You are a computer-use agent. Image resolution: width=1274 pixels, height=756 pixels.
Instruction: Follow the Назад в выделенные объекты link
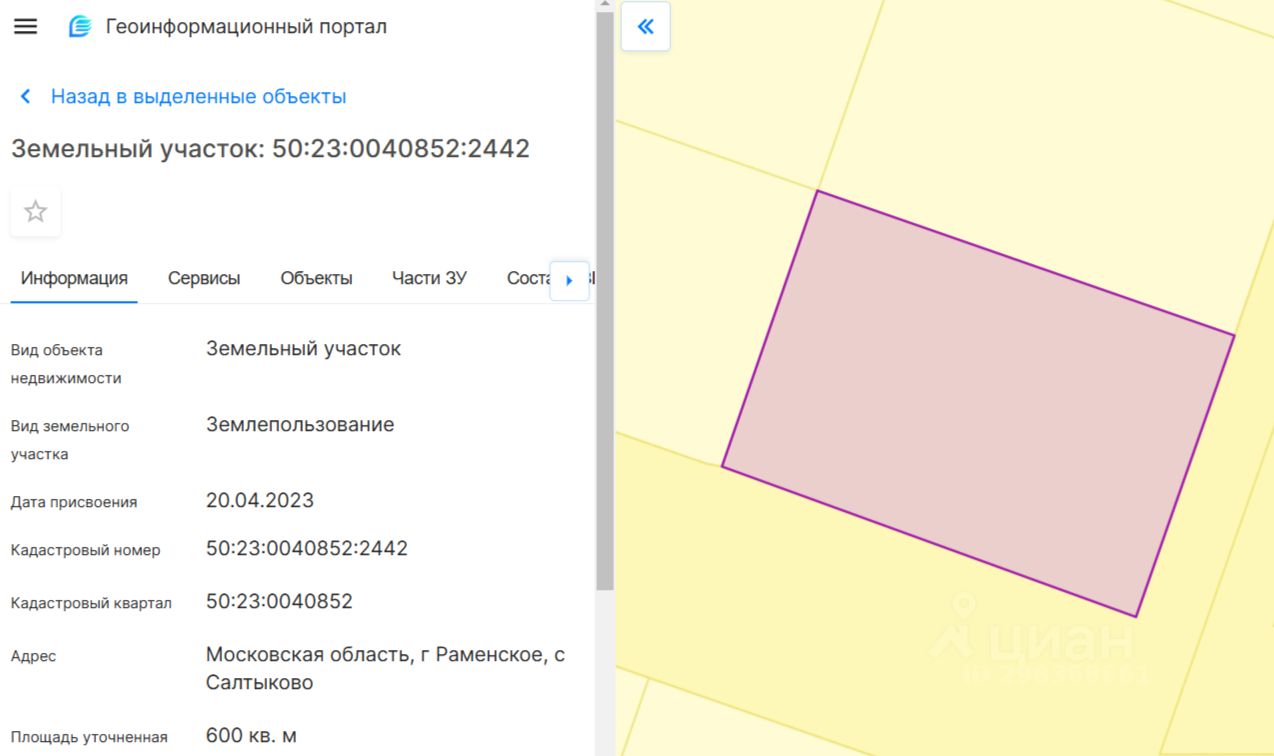point(198,97)
